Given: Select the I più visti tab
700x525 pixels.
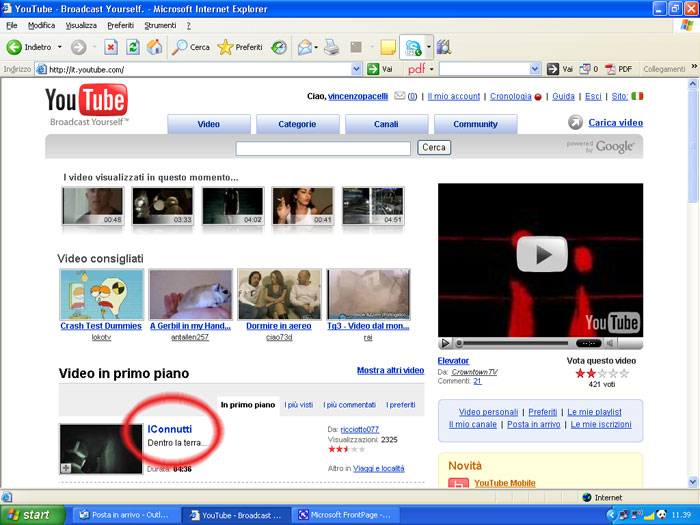Looking at the screenshot, I should 299,405.
